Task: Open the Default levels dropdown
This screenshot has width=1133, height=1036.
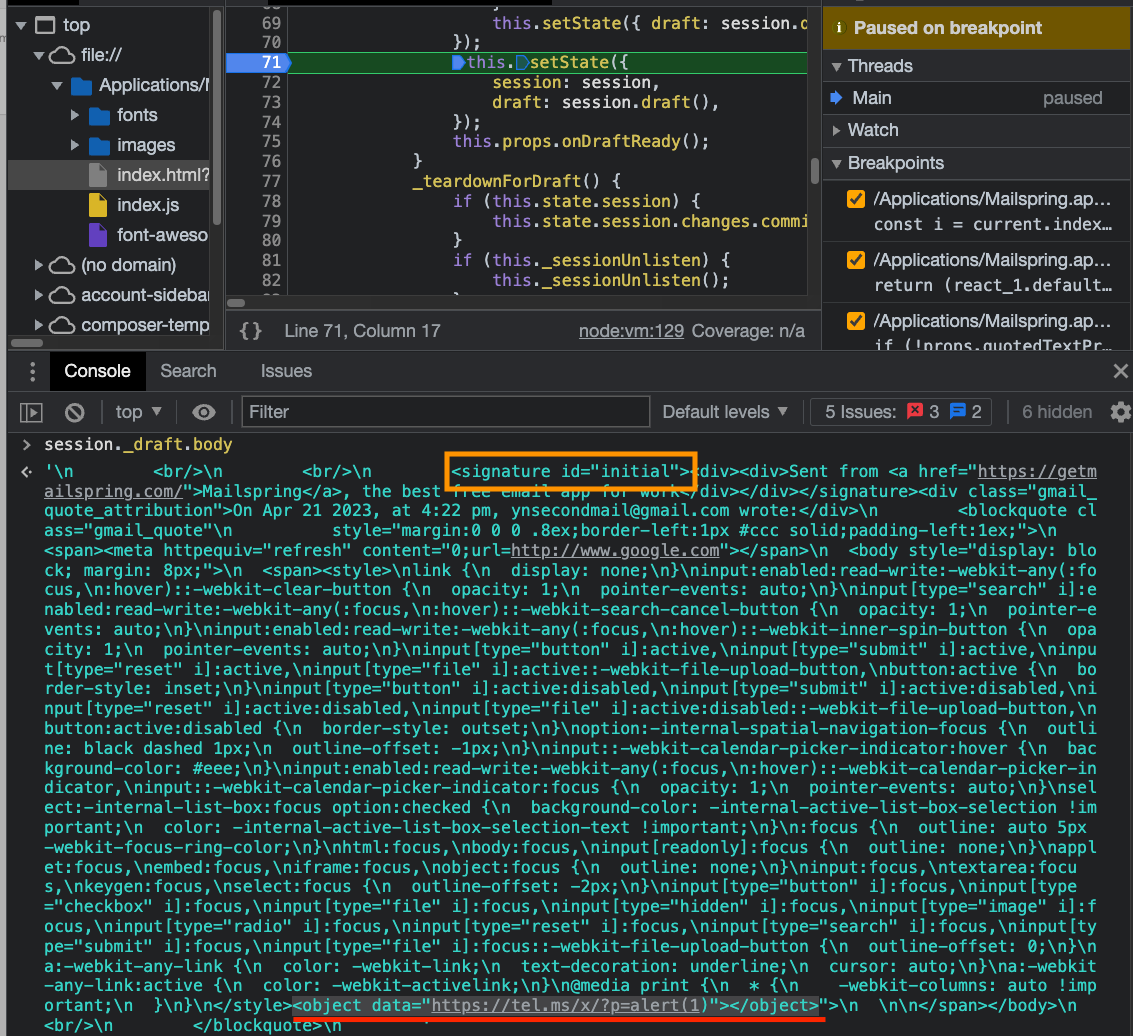Action: pos(725,412)
